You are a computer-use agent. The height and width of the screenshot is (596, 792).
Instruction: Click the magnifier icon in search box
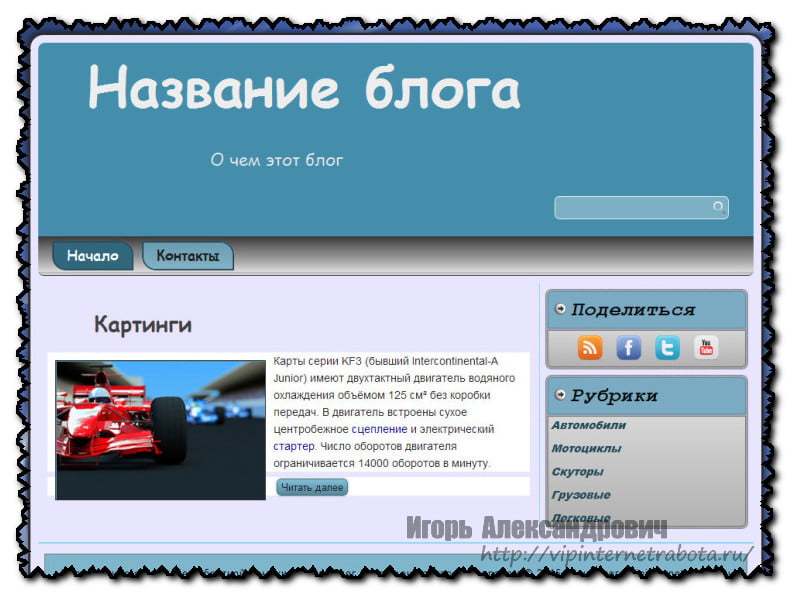718,208
